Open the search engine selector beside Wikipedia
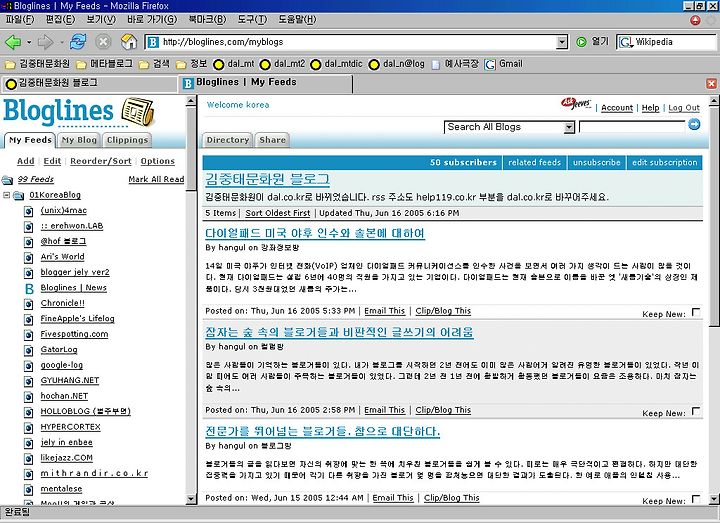 (625, 42)
